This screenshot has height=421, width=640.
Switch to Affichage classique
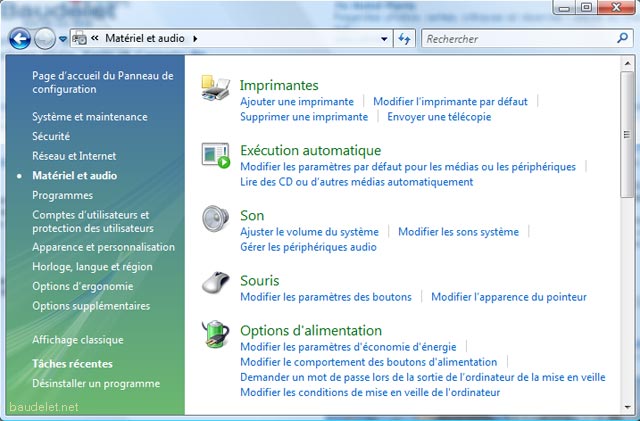78,340
